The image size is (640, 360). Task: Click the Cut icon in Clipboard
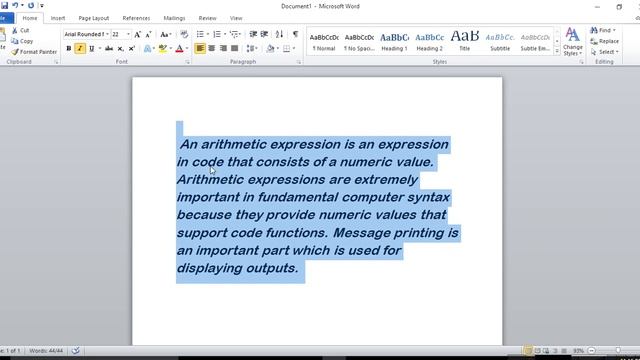point(15,31)
